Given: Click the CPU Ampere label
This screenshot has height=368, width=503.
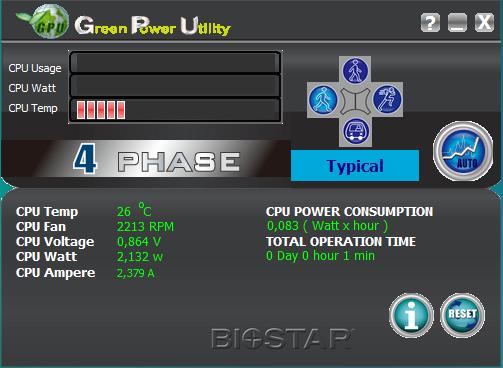Looking at the screenshot, I should pyautogui.click(x=55, y=273).
